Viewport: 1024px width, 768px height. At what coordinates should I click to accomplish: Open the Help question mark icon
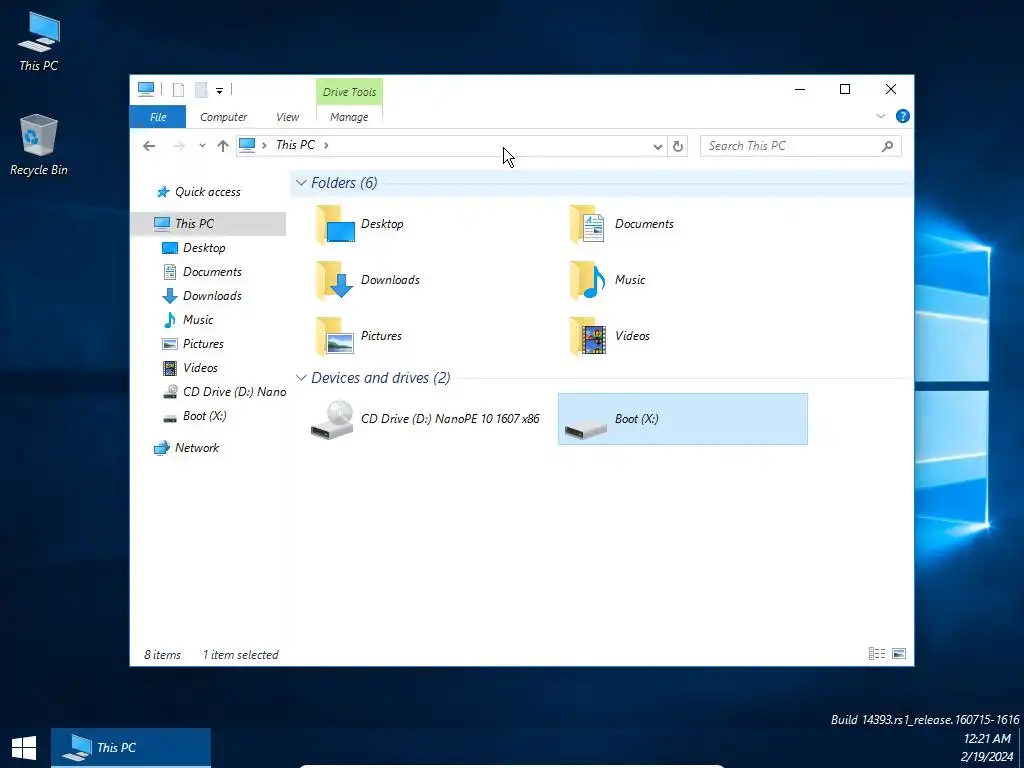pyautogui.click(x=903, y=116)
